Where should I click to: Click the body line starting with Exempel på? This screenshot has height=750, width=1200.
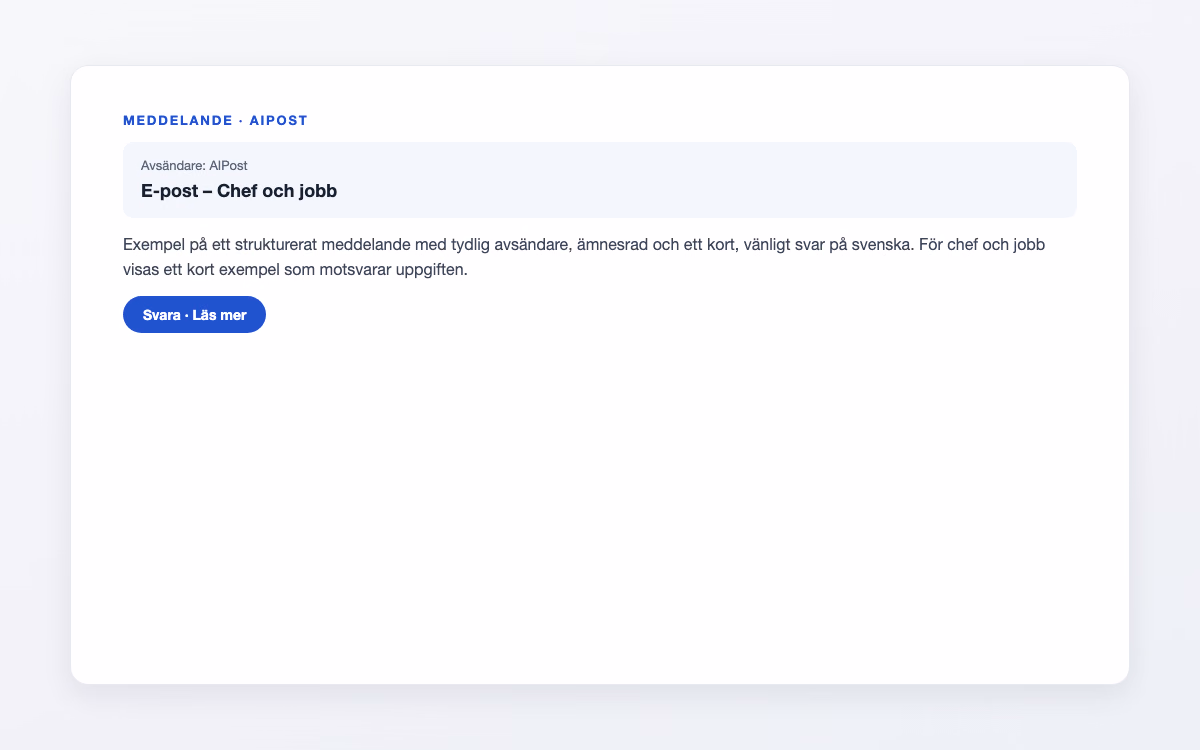pos(584,244)
